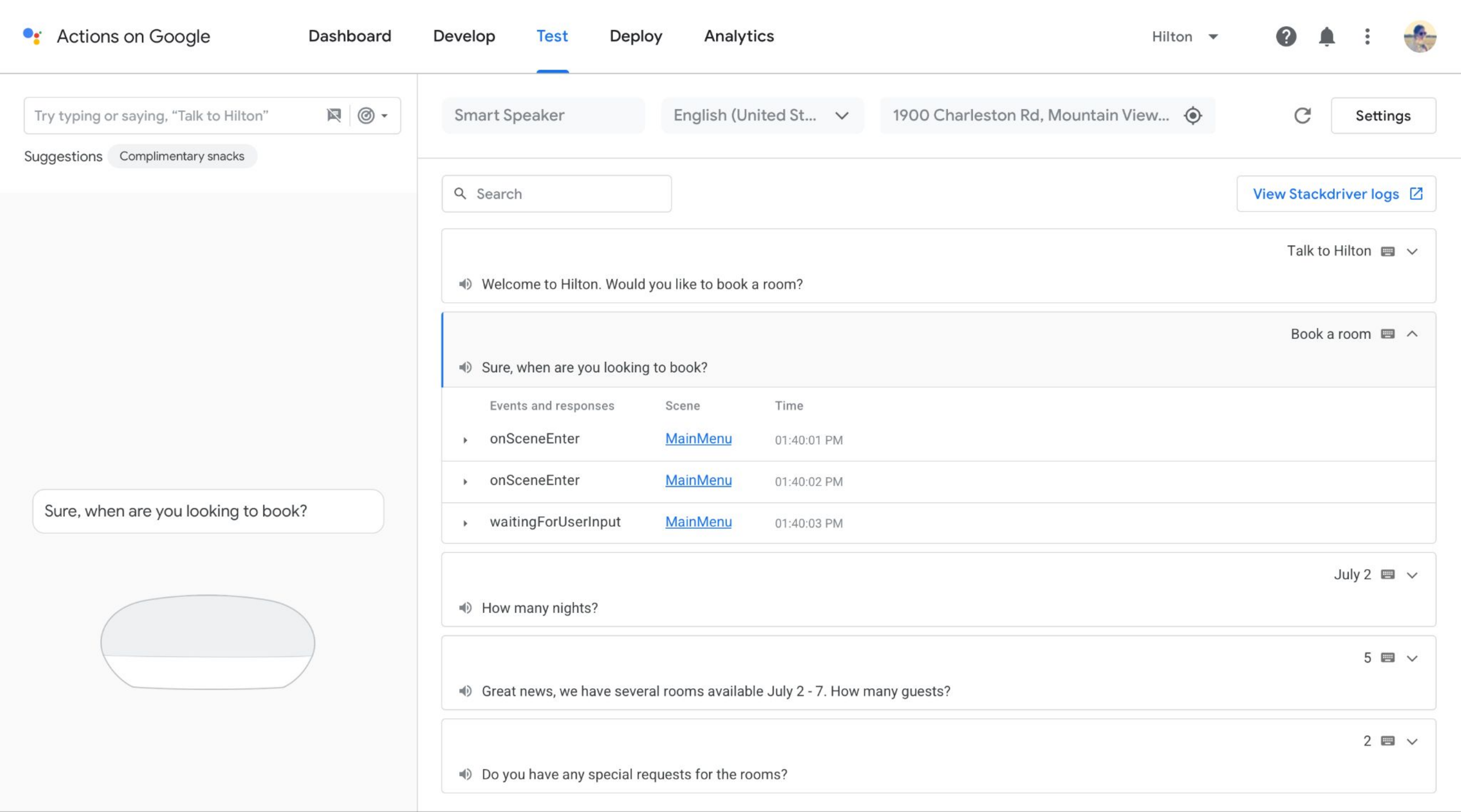The image size is (1461, 812).
Task: Go to the Analytics tab
Action: 738,36
